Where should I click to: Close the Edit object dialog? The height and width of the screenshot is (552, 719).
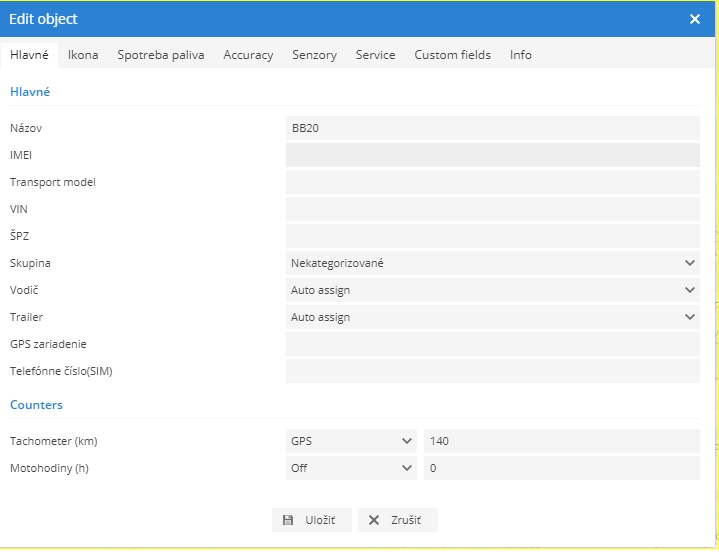click(695, 19)
